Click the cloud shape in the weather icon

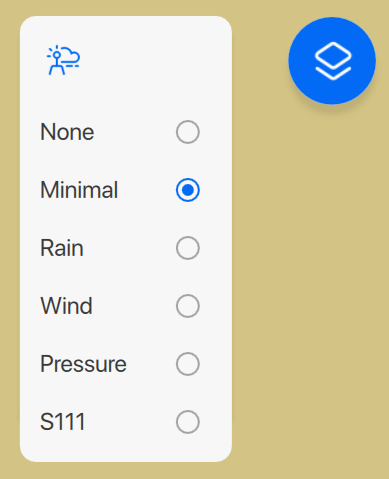tap(70, 57)
